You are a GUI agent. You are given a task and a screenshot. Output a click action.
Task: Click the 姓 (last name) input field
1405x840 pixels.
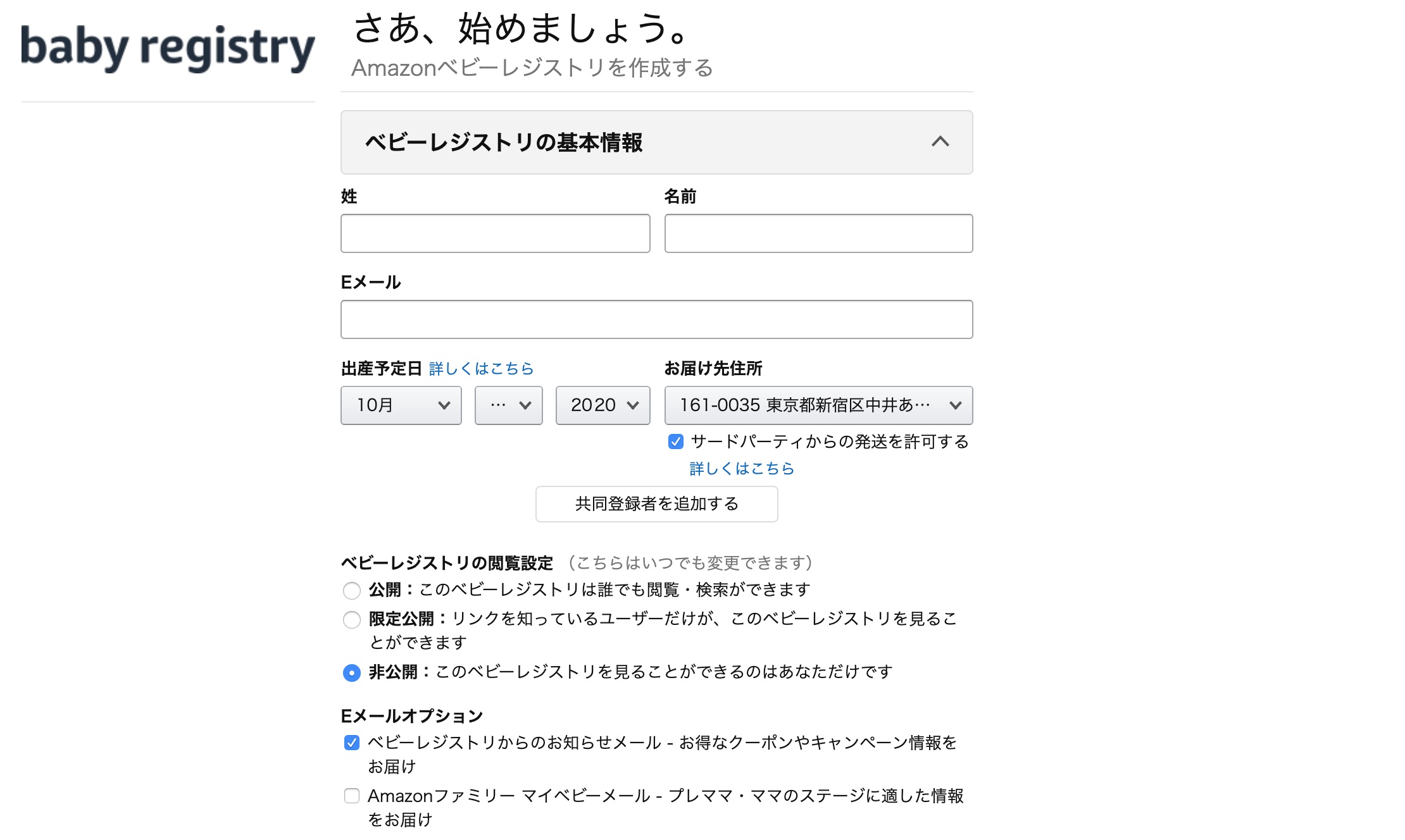point(496,233)
